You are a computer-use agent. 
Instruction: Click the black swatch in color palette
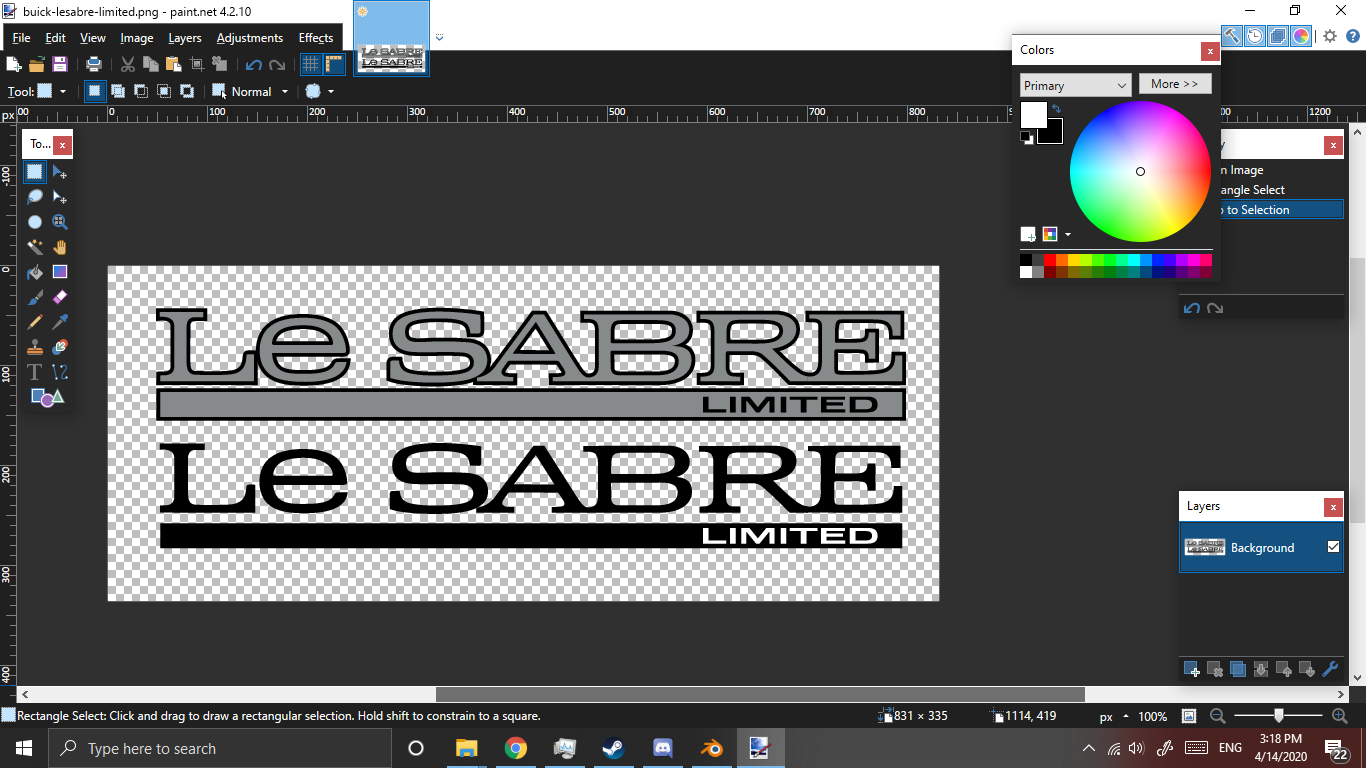tap(1026, 260)
